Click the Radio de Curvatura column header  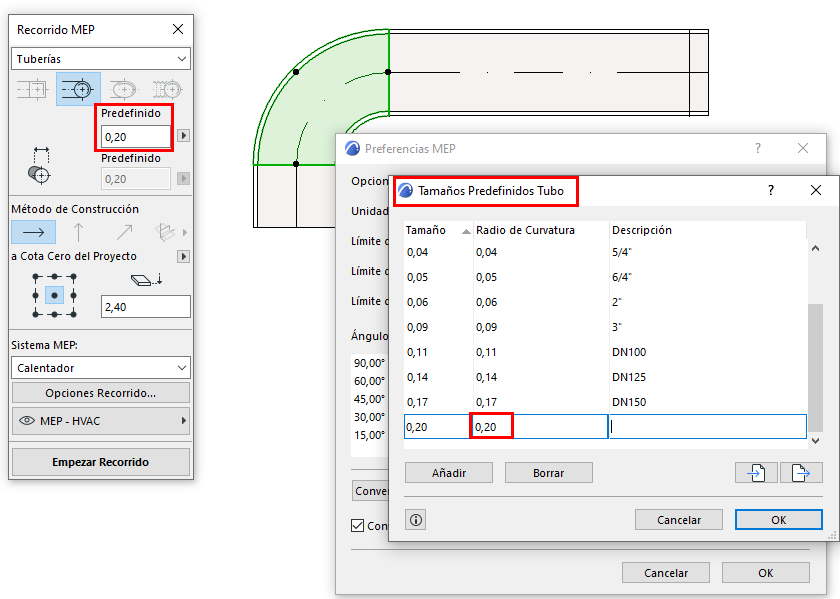coord(541,230)
